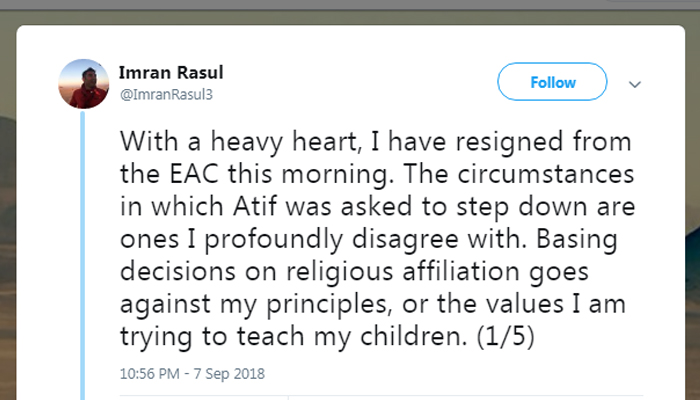The width and height of the screenshot is (700, 400).
Task: Expand the tweet options chevron
Action: [x=635, y=84]
